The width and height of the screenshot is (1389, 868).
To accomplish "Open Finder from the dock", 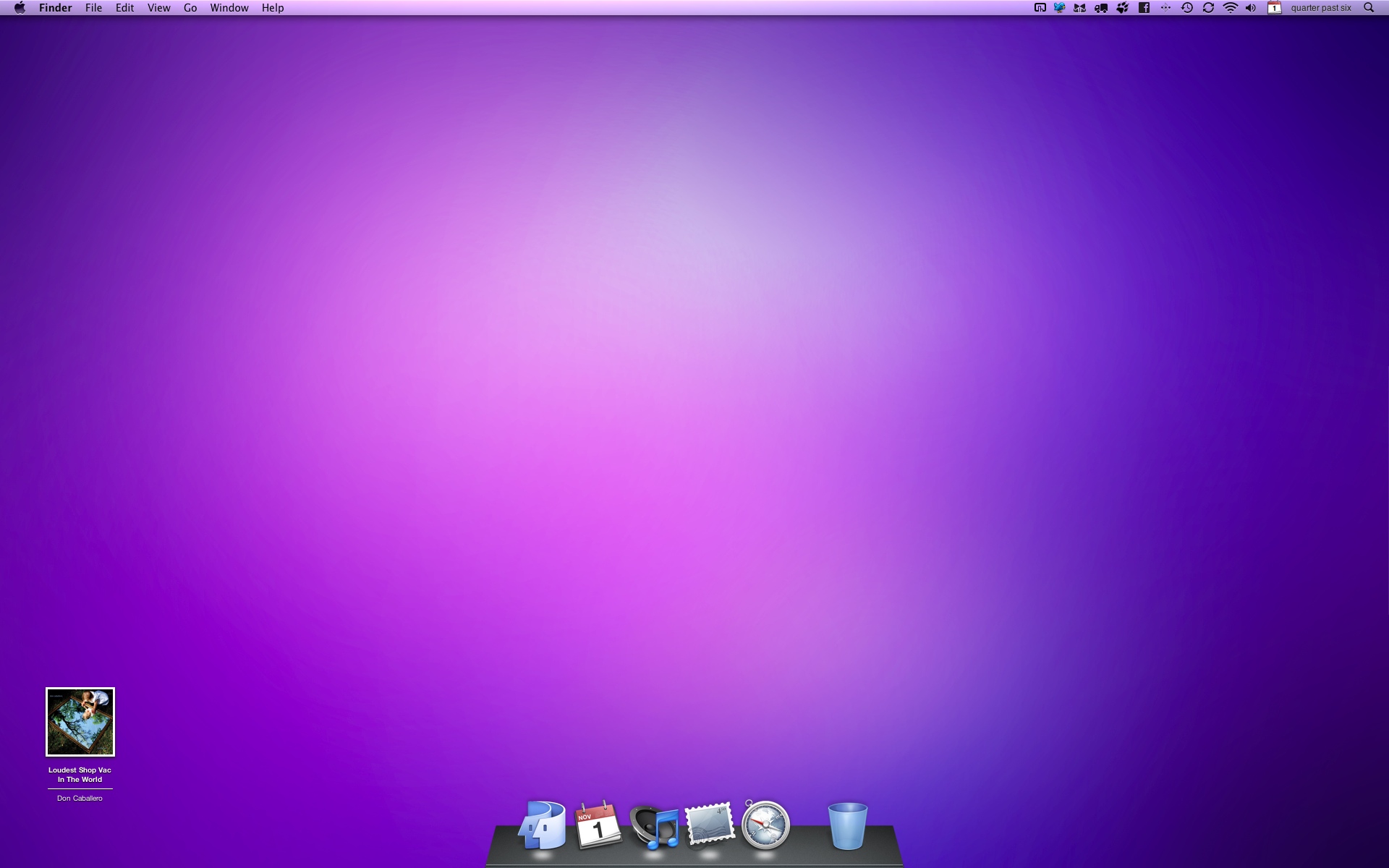I will click(x=543, y=825).
